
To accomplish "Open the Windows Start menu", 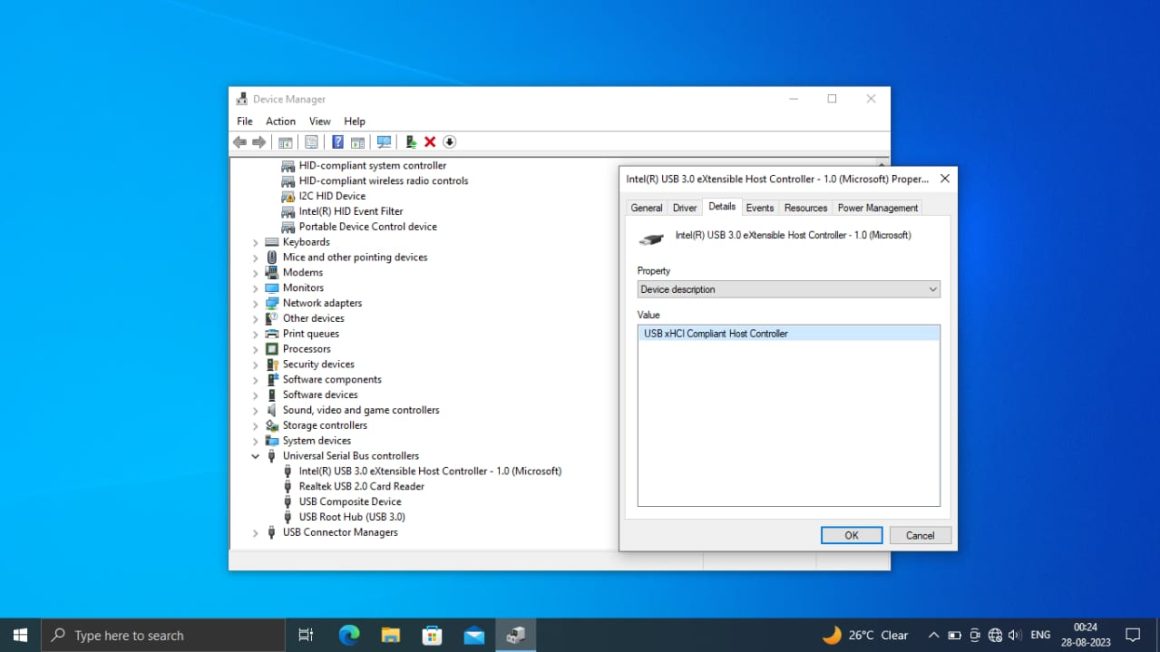I will pyautogui.click(x=20, y=635).
